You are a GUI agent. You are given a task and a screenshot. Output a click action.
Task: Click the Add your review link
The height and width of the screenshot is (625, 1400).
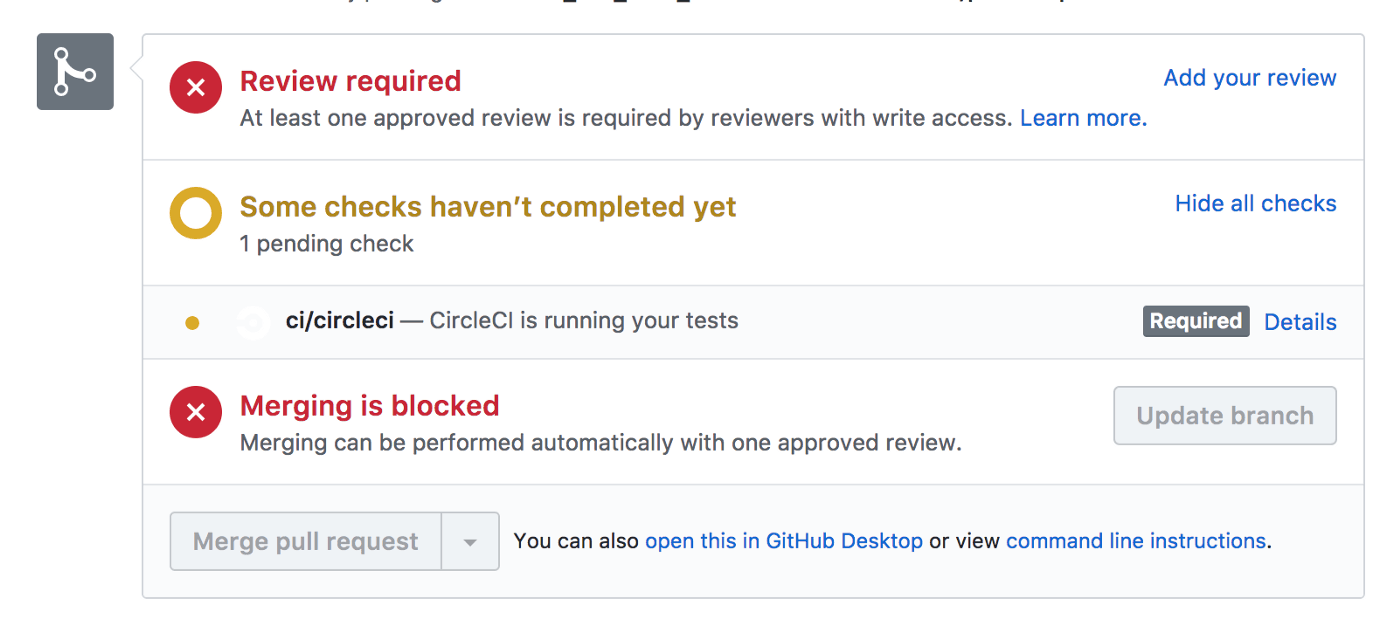[1250, 78]
